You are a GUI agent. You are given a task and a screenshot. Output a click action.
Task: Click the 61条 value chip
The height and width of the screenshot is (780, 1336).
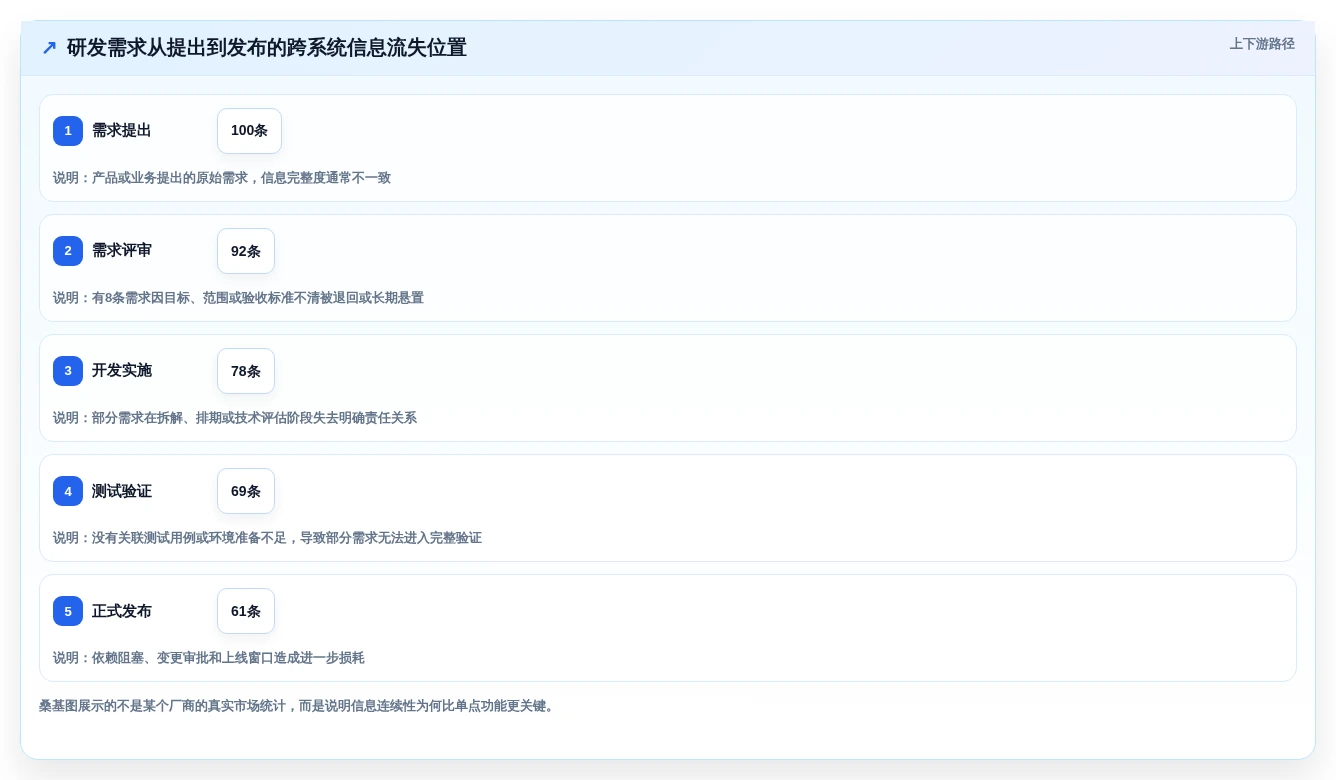246,611
